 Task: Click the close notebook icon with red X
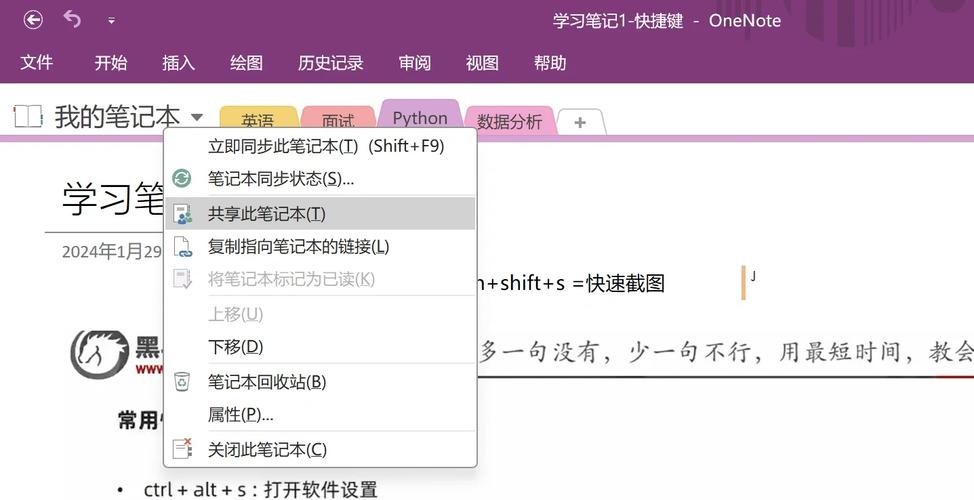click(x=182, y=448)
